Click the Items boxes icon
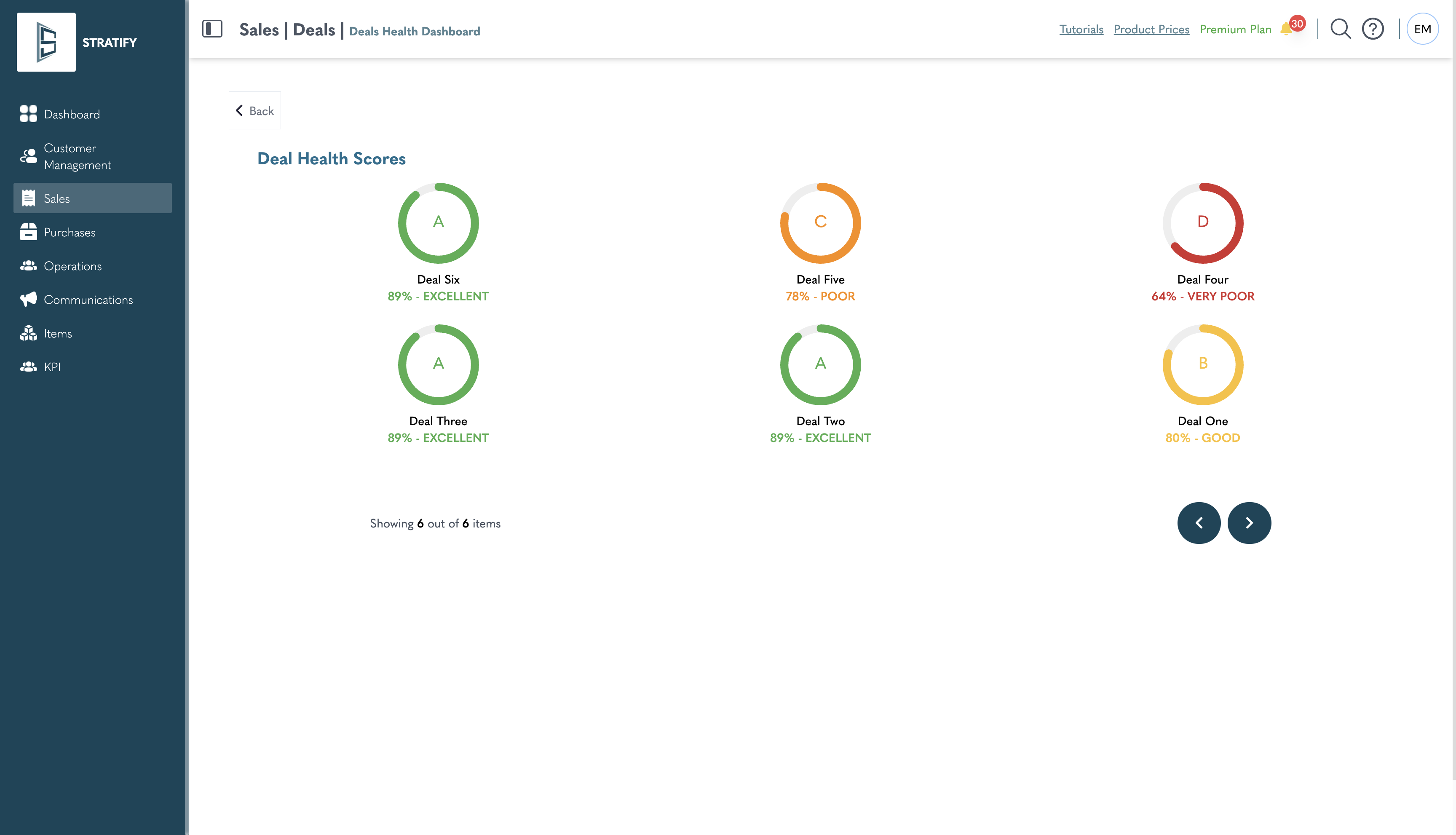The height and width of the screenshot is (835, 1456). tap(28, 333)
